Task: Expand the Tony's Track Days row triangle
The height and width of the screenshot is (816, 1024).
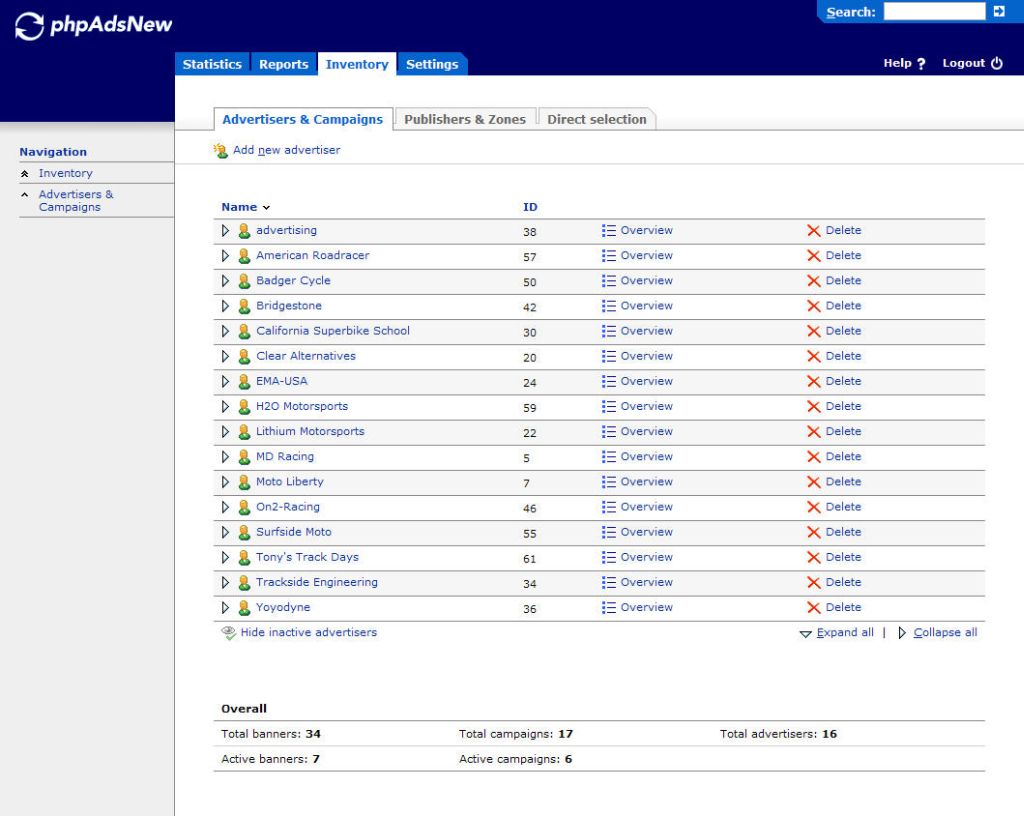Action: (x=225, y=557)
